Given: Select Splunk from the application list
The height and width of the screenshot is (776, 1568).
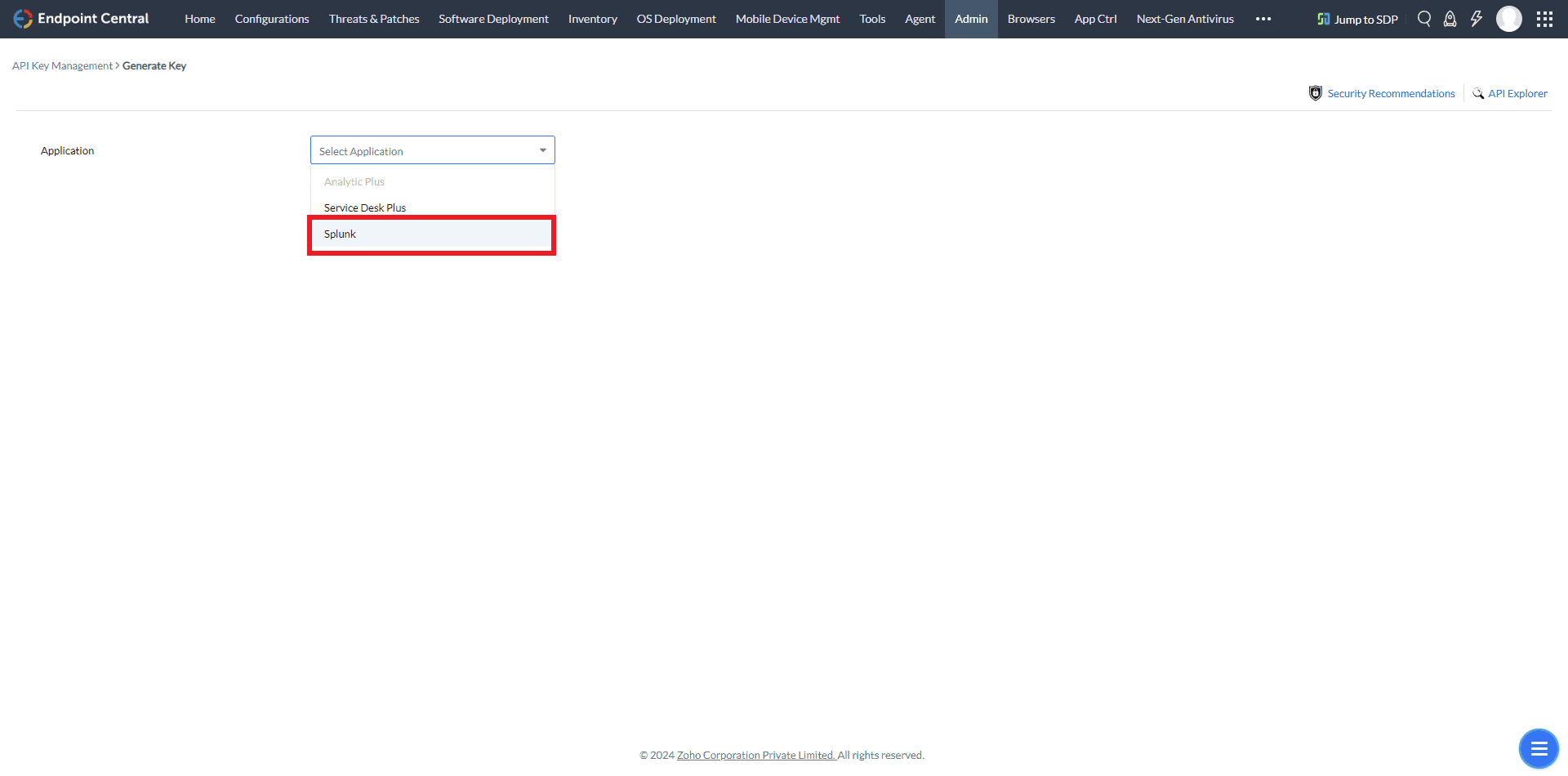Looking at the screenshot, I should tap(431, 234).
